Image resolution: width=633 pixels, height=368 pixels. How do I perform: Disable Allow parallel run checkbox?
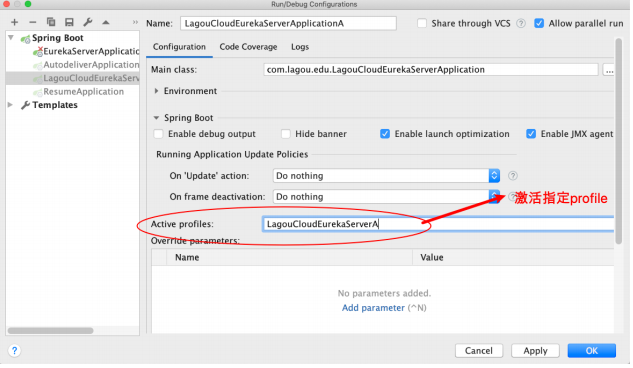coord(539,23)
